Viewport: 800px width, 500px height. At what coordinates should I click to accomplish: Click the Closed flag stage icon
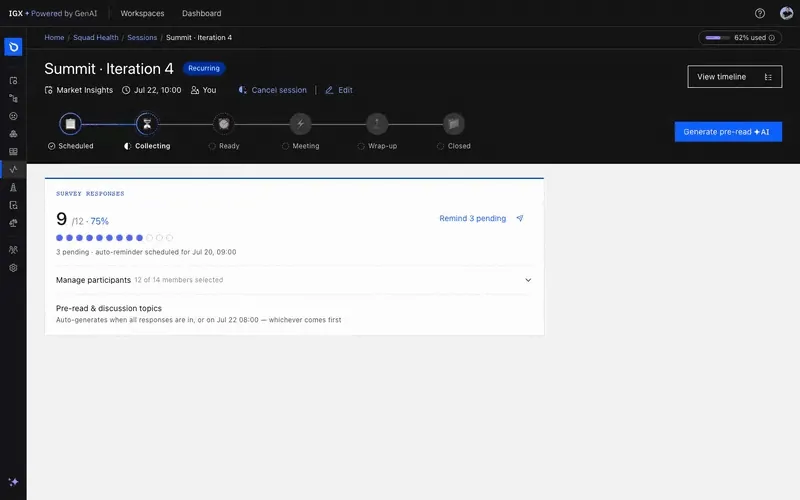tap(454, 124)
